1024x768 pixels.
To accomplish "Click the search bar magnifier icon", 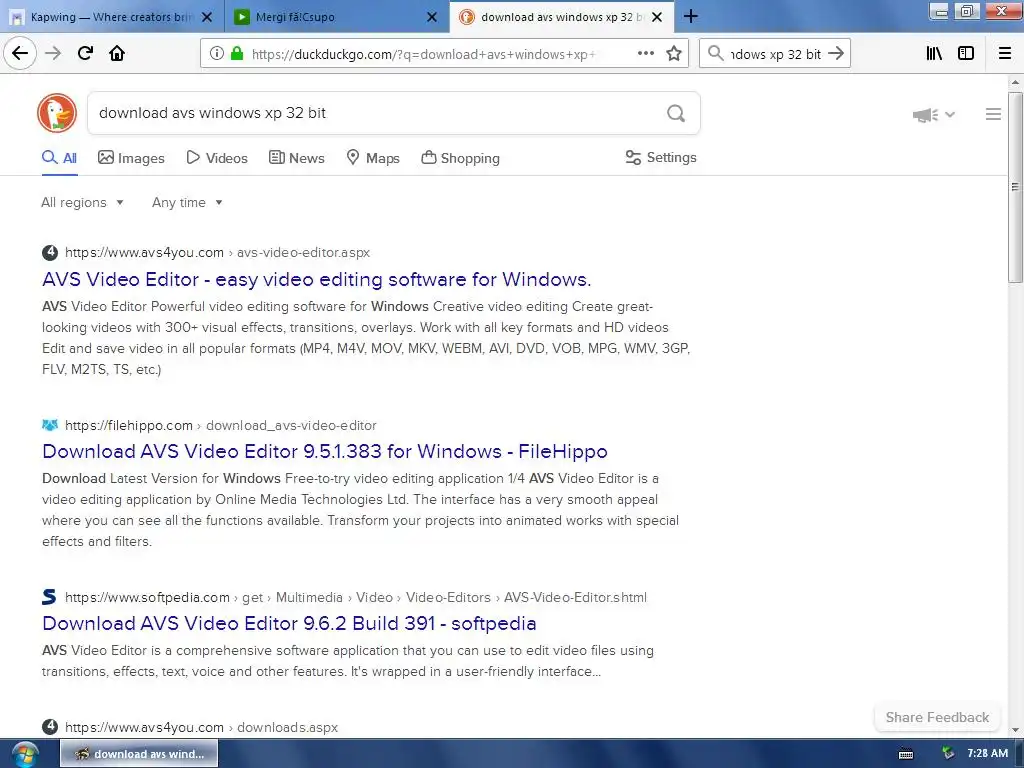I will (x=715, y=54).
